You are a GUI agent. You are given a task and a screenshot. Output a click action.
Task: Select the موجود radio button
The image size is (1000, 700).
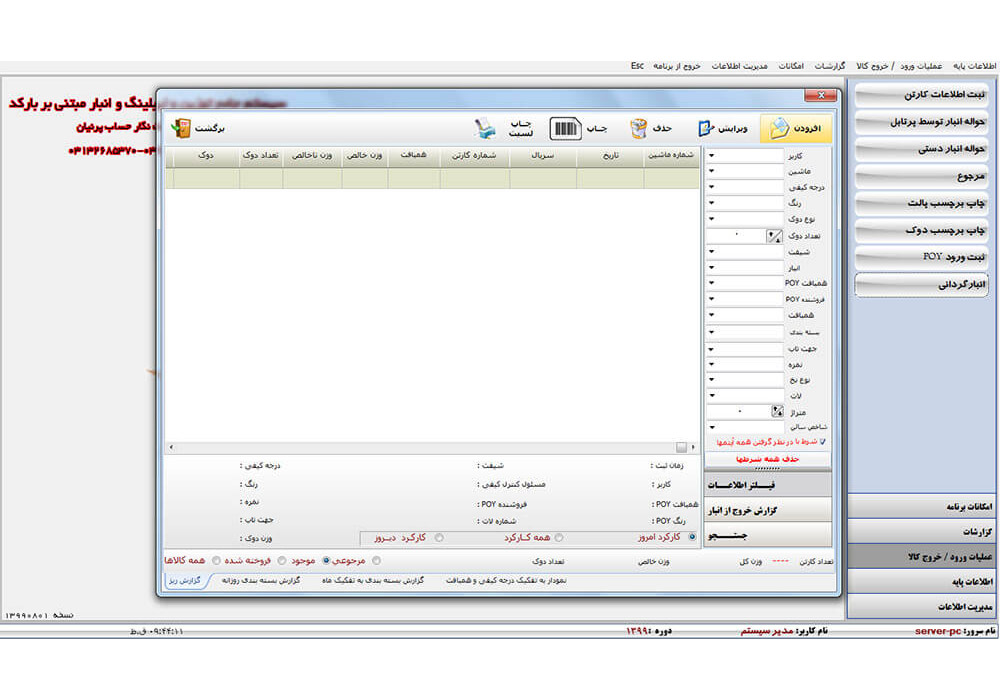pos(326,560)
